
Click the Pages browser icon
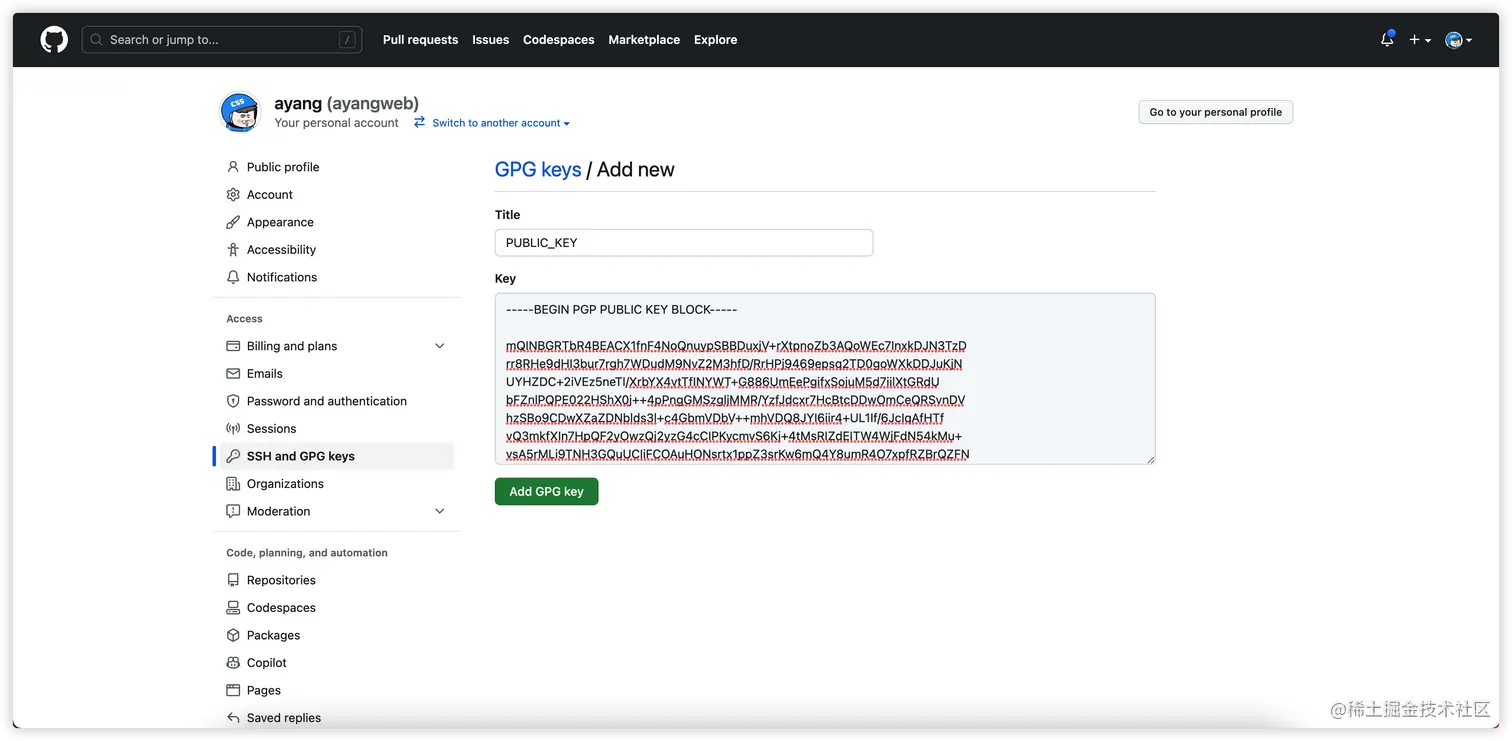click(233, 690)
